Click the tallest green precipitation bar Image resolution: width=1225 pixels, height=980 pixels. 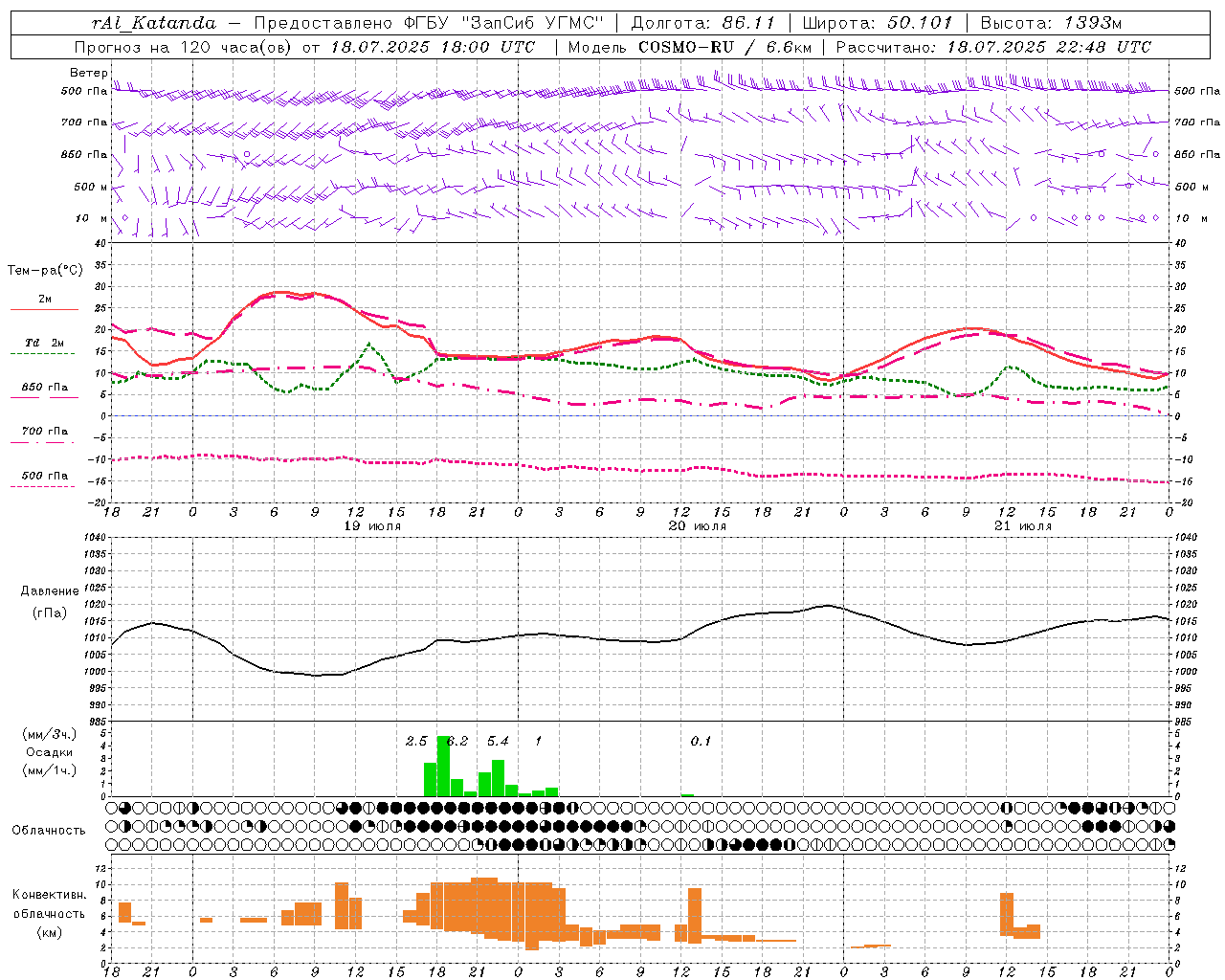pos(443,766)
